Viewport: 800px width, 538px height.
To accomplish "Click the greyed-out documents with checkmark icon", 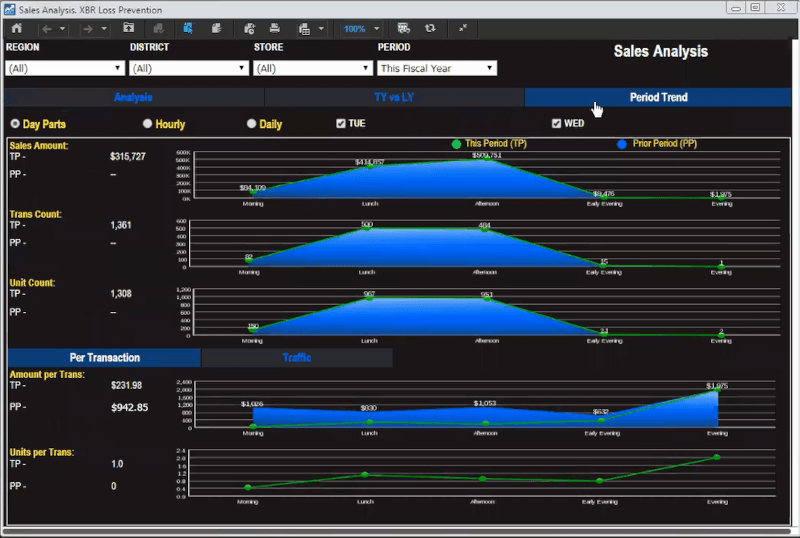I will point(159,29).
